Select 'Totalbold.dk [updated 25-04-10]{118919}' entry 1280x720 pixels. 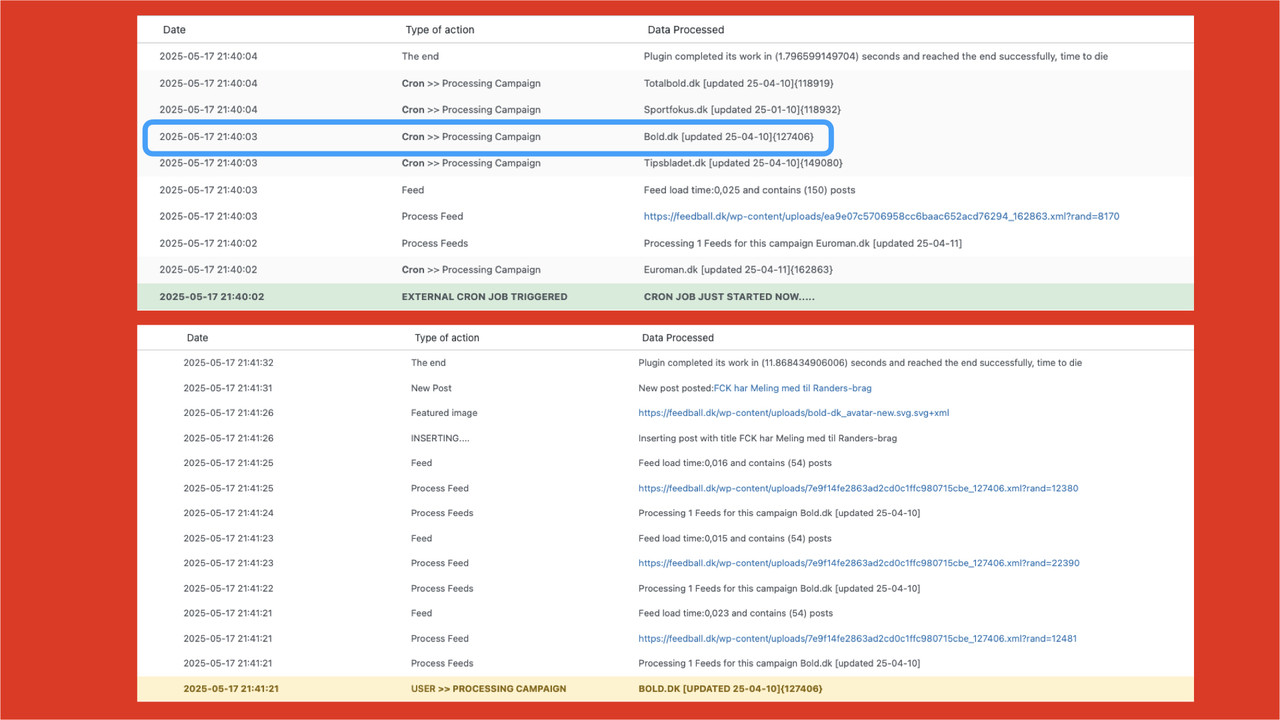point(739,83)
